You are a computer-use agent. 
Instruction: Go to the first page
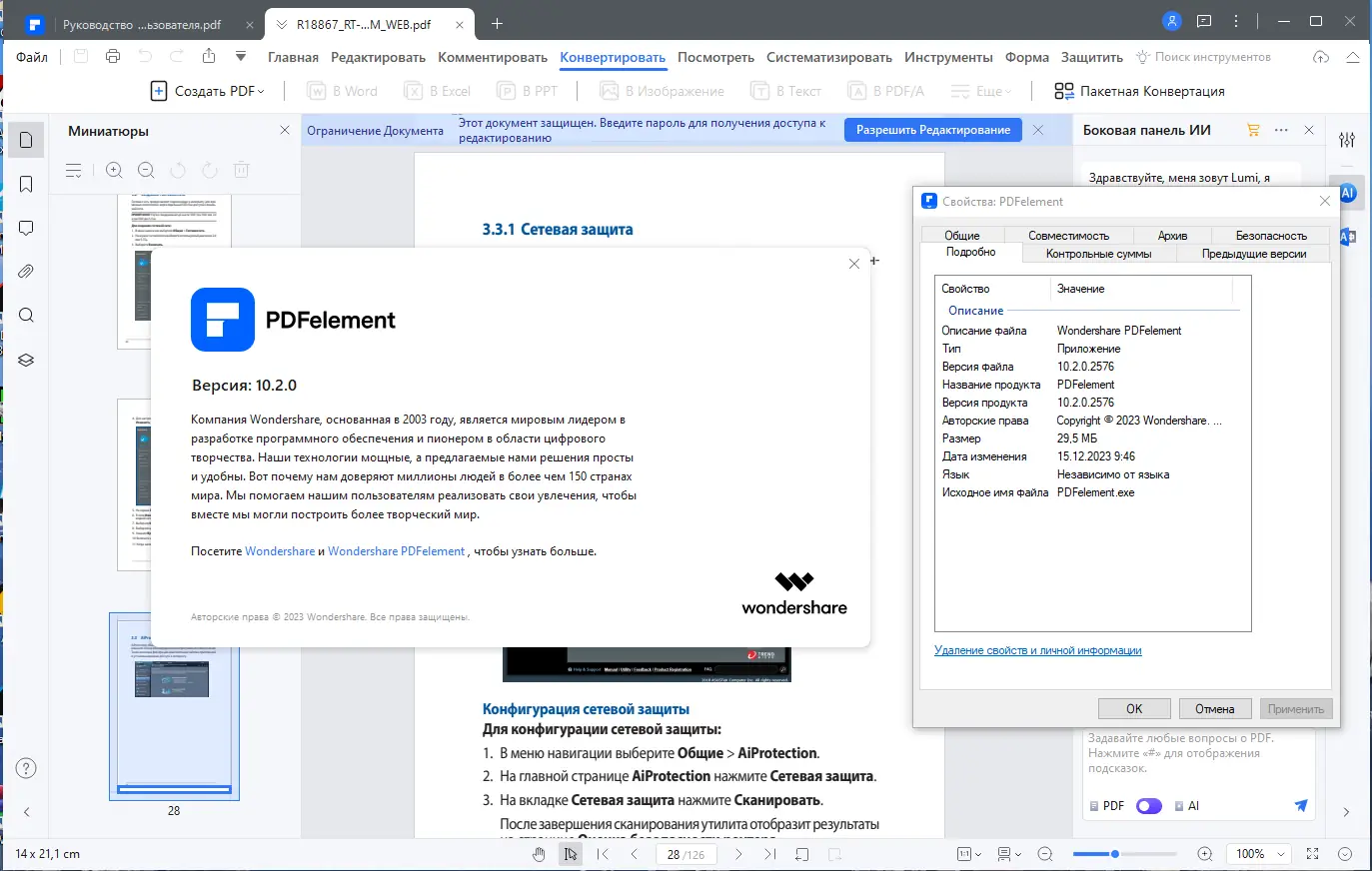point(603,854)
